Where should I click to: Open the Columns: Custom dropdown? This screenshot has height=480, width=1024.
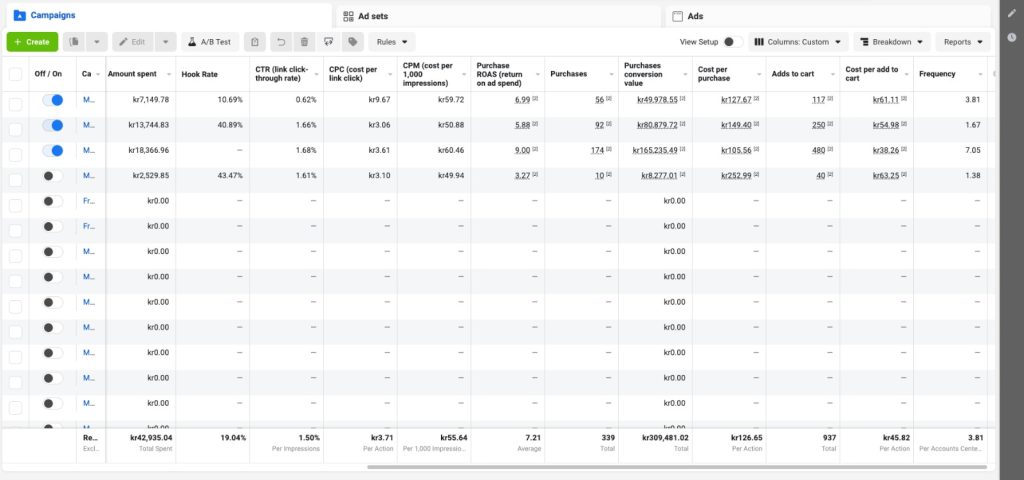(x=798, y=42)
